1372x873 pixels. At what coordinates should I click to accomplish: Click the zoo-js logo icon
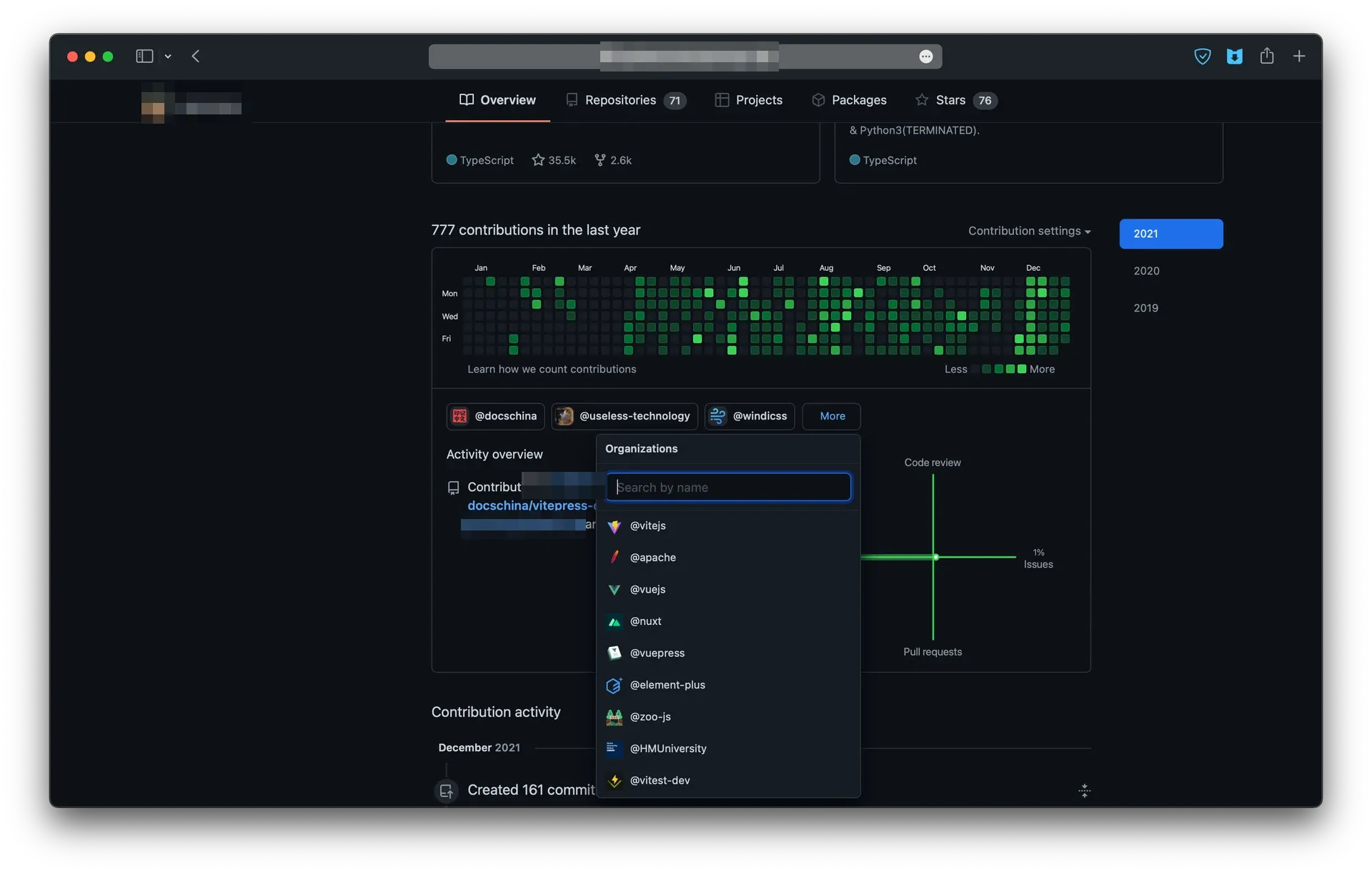pos(614,716)
